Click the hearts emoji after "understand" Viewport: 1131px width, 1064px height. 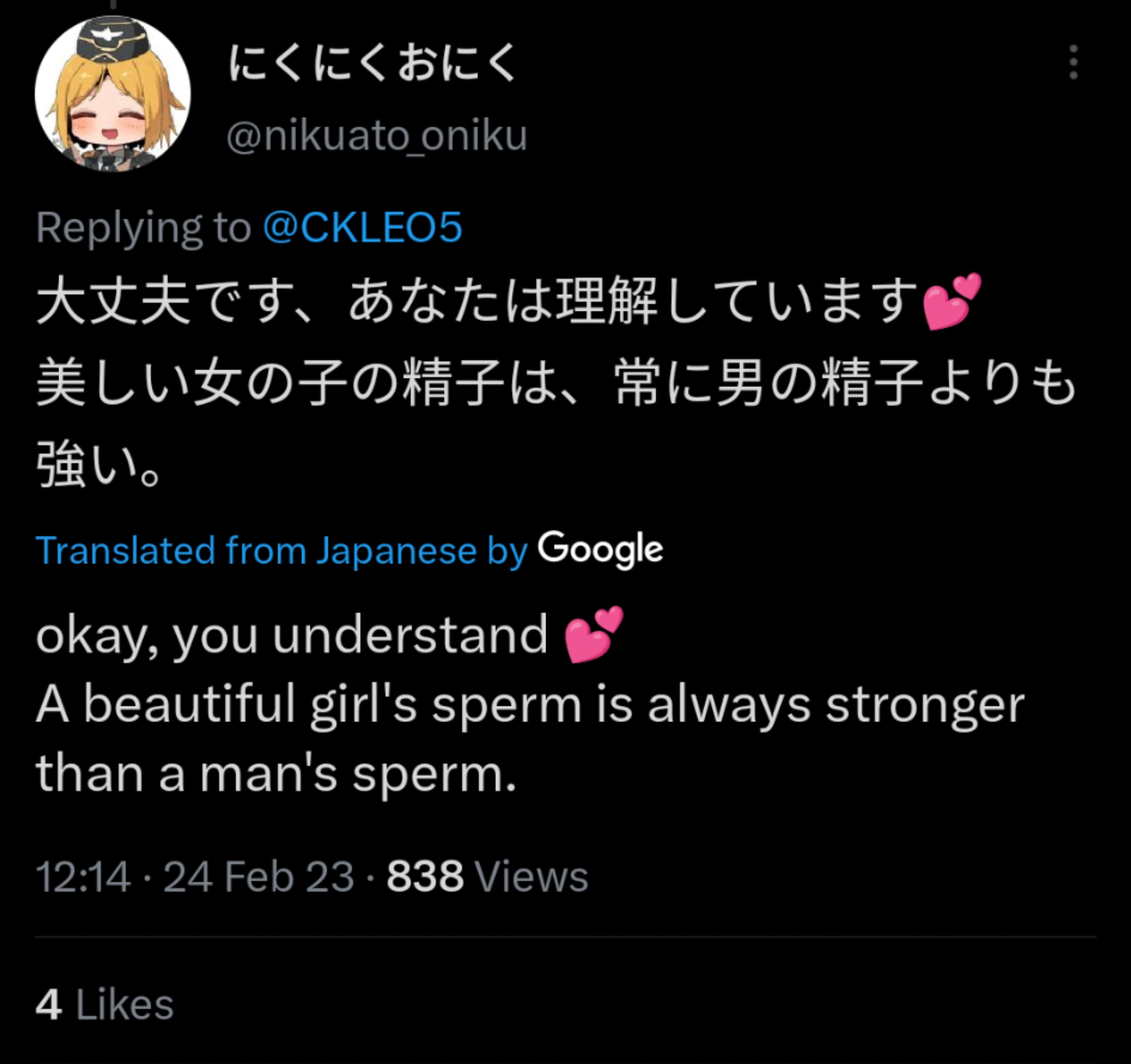tap(593, 634)
